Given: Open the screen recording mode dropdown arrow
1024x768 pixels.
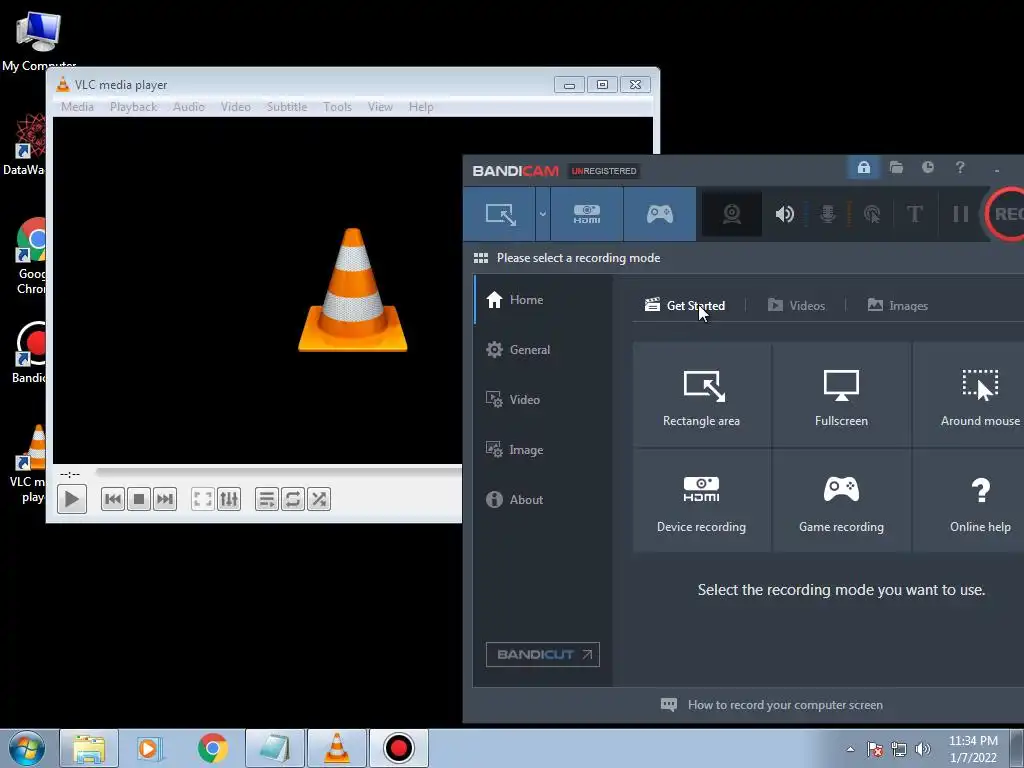Looking at the screenshot, I should click(x=543, y=214).
